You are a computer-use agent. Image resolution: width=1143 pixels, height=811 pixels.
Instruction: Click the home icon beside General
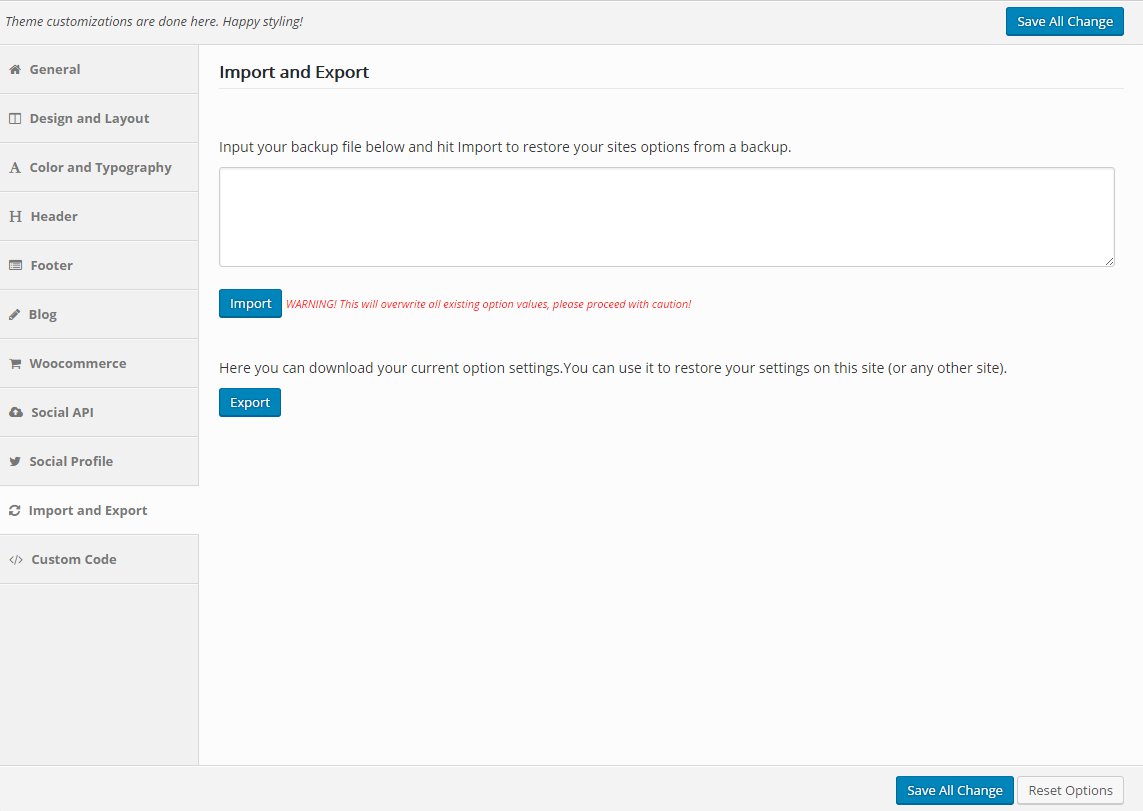(x=15, y=70)
